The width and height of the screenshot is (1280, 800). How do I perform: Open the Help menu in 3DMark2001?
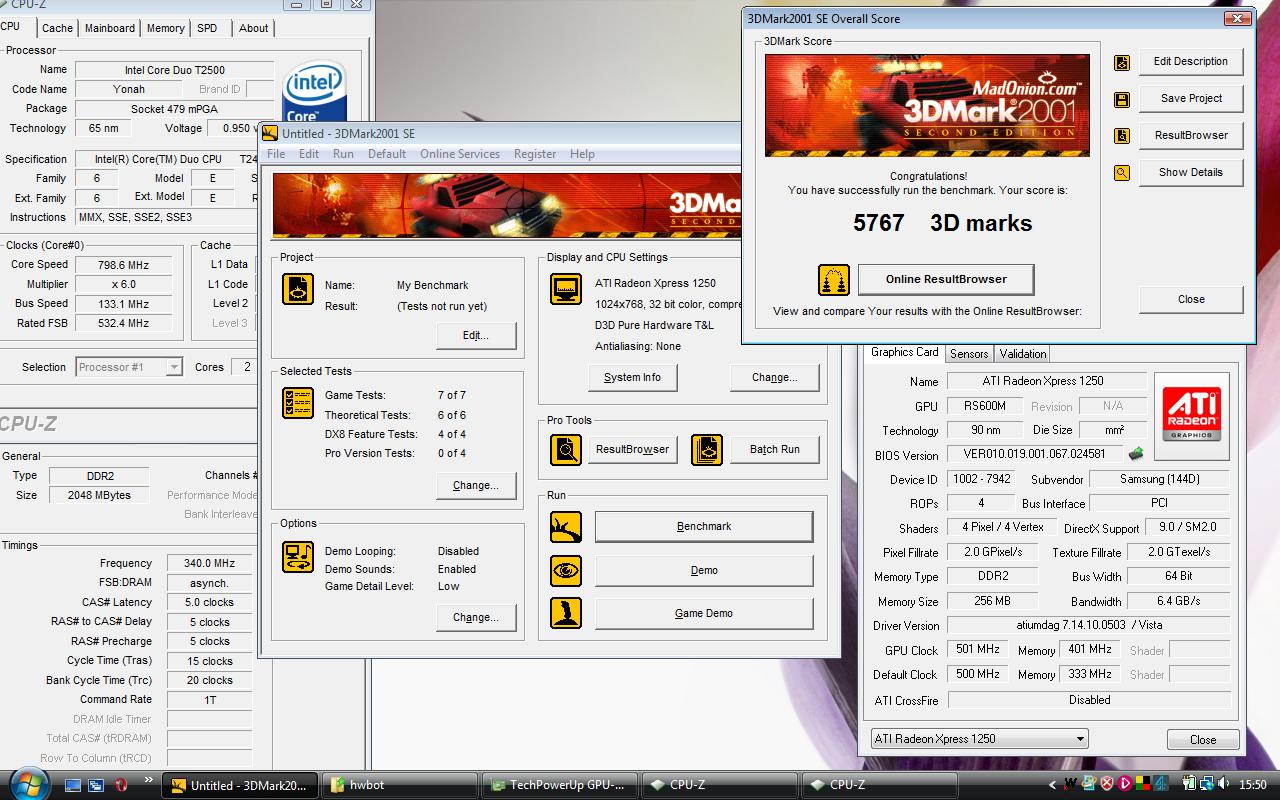point(582,154)
